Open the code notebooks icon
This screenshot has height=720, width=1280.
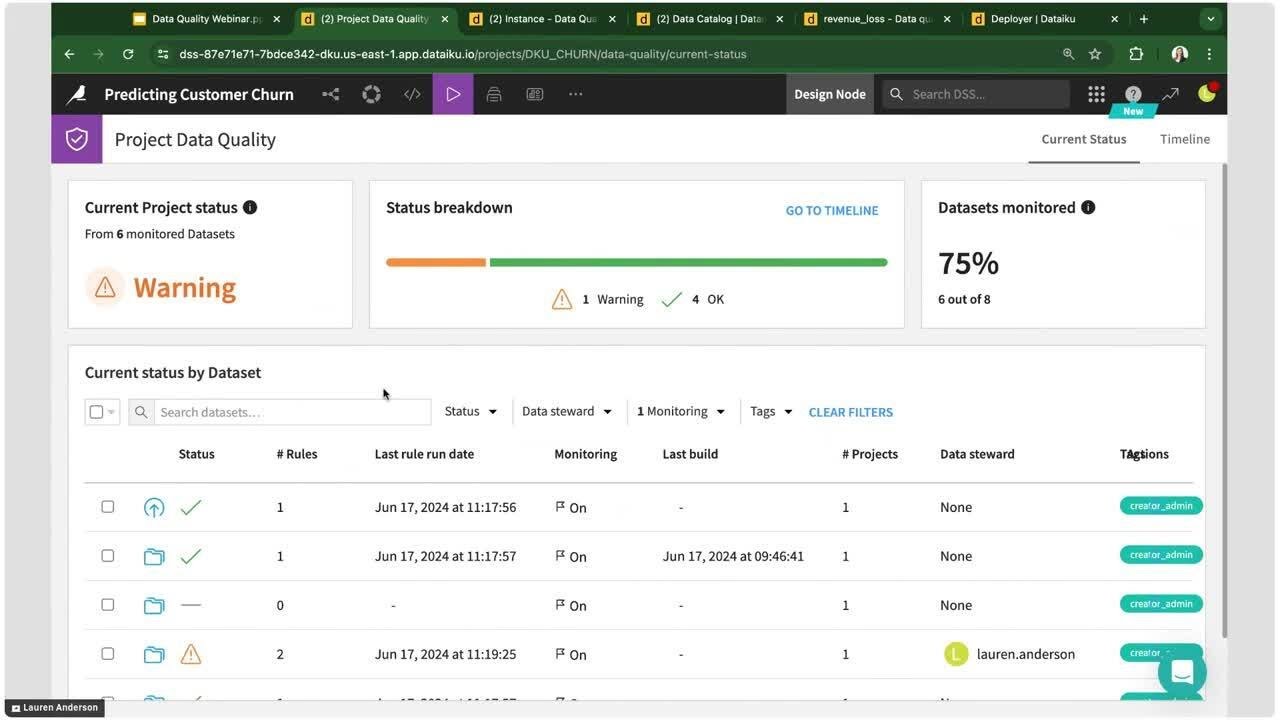point(412,94)
